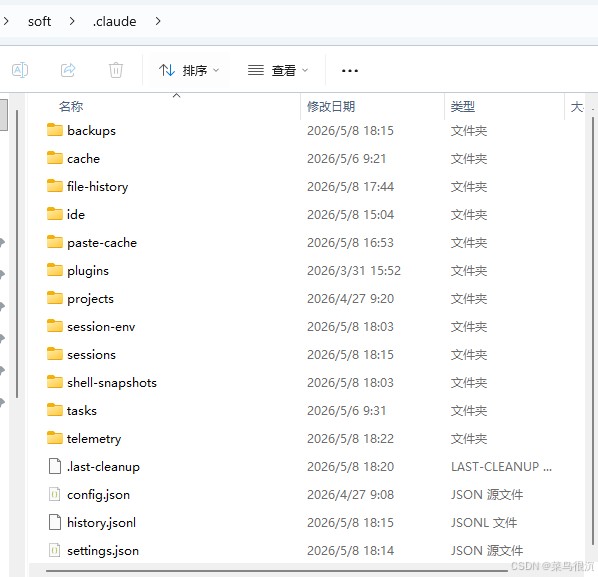The height and width of the screenshot is (577, 598).
Task: Select the sessions folder icon
Action: pos(55,354)
